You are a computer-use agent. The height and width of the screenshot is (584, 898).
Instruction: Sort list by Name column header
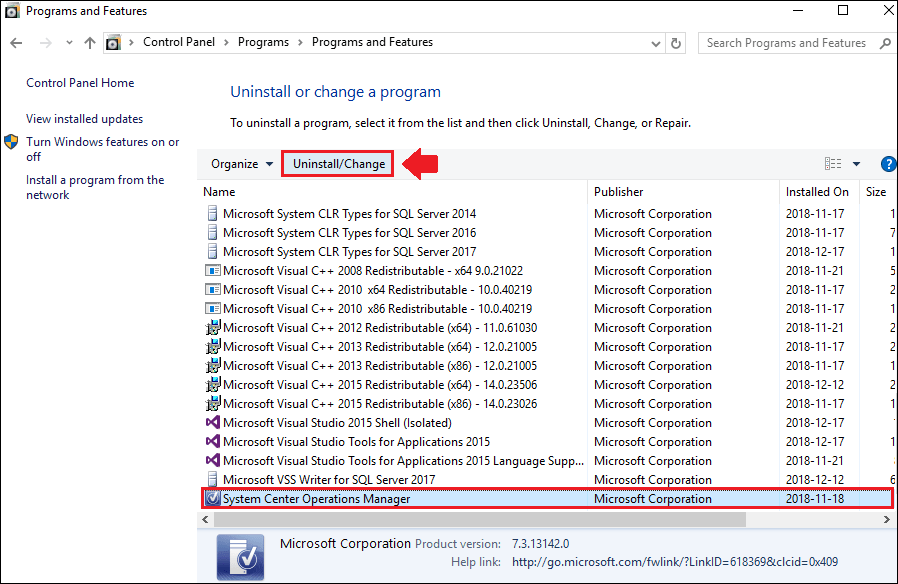(219, 192)
